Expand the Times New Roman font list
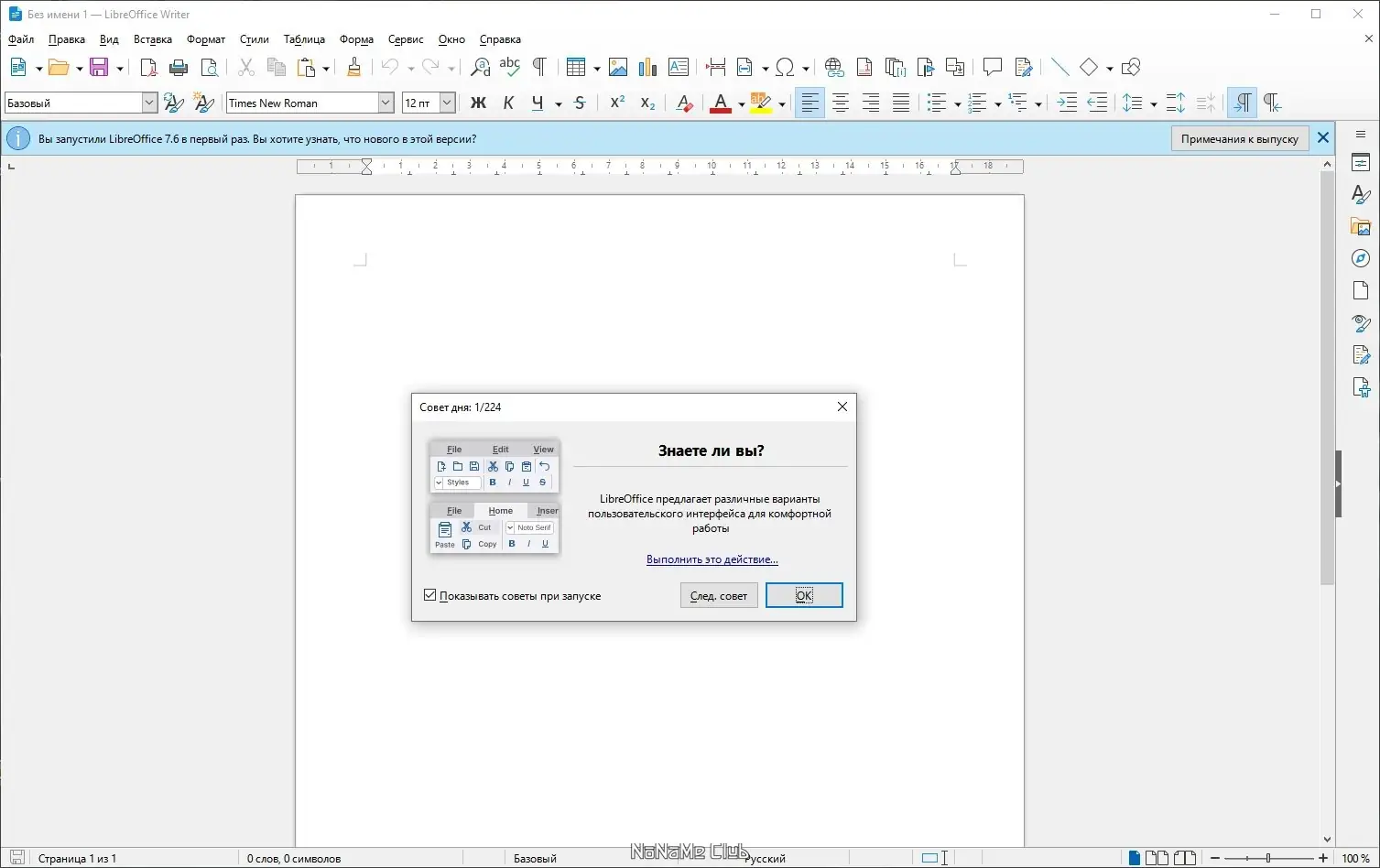The image size is (1380, 868). (x=386, y=103)
